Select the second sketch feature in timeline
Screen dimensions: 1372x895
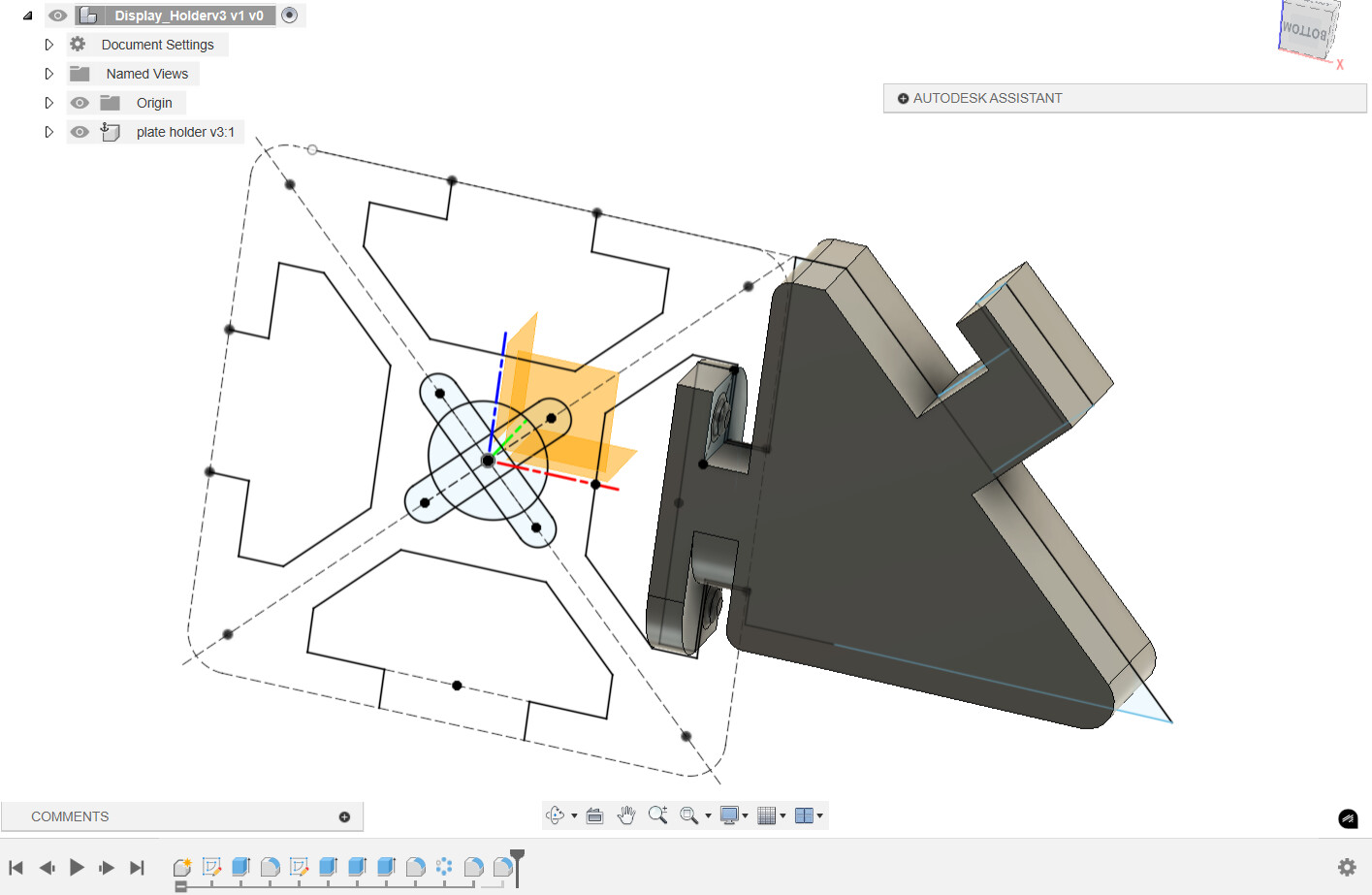coord(299,867)
